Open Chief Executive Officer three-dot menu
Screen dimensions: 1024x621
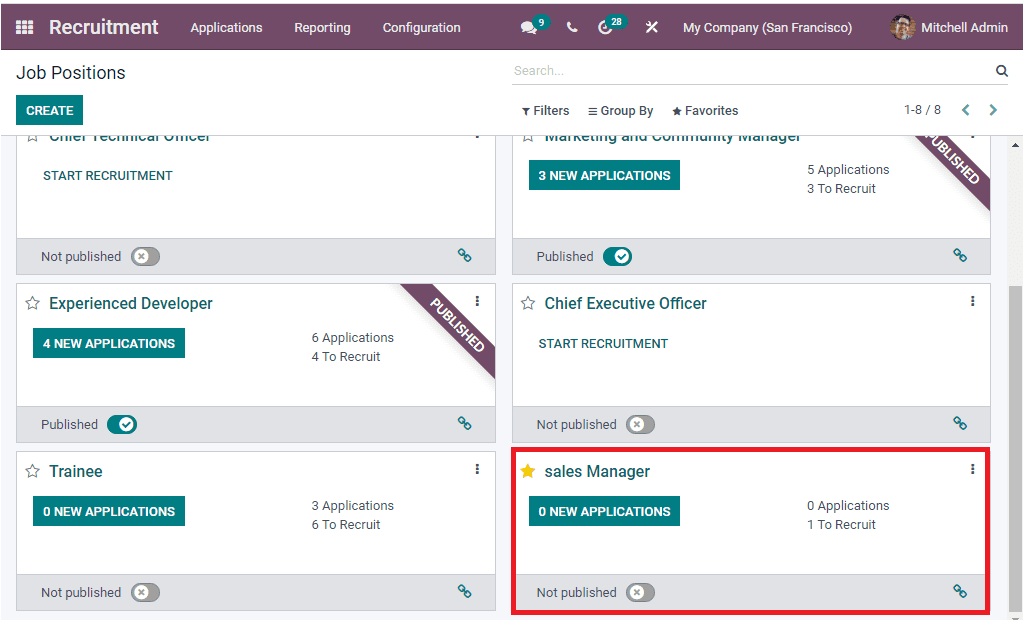coord(972,301)
